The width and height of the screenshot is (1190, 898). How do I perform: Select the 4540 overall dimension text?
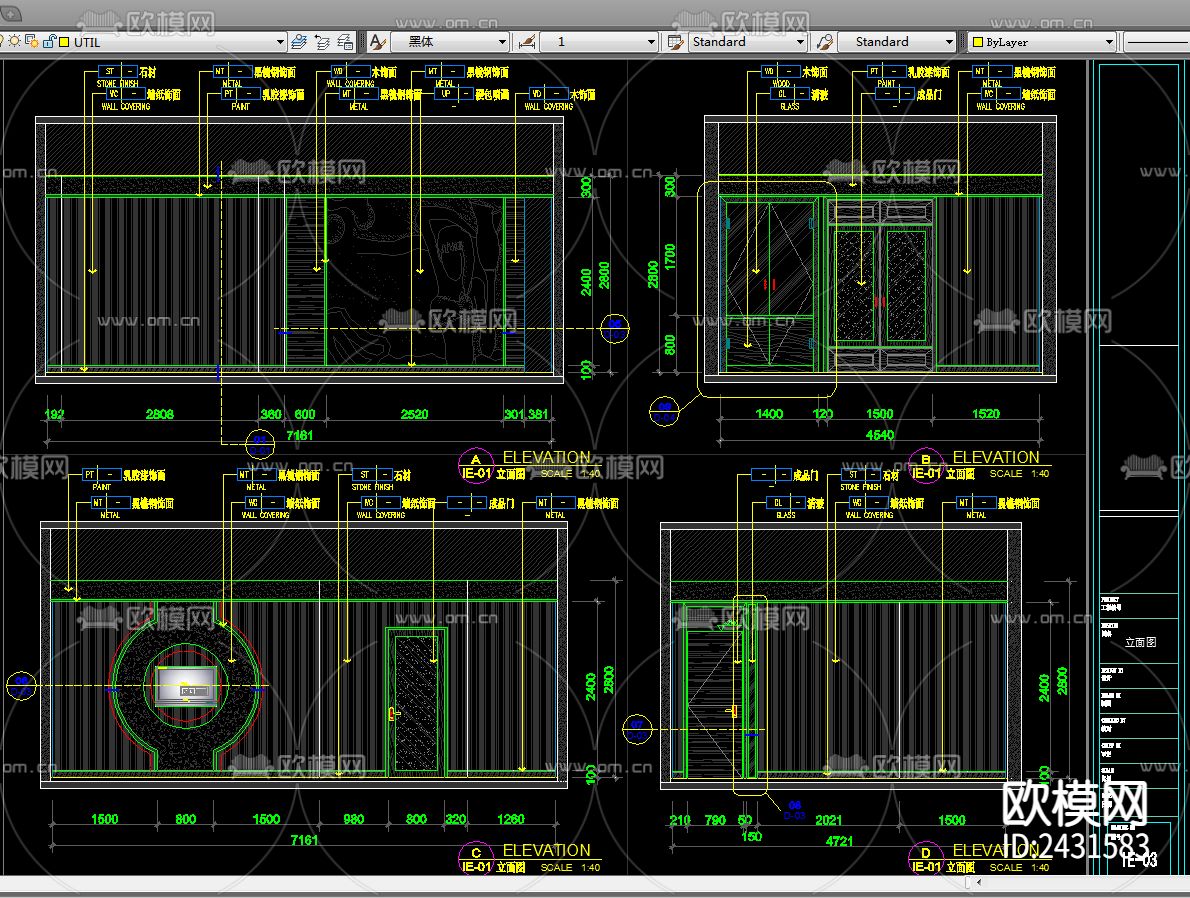pos(880,435)
